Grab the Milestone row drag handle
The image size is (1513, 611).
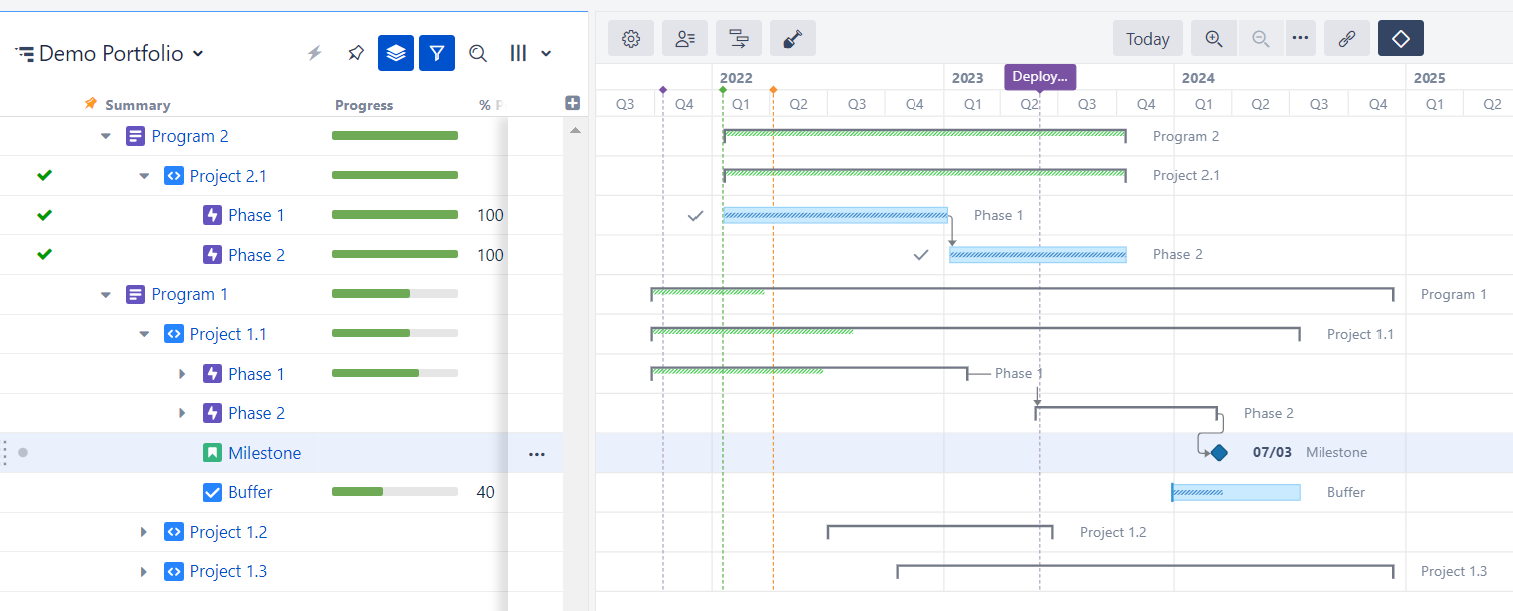point(5,453)
